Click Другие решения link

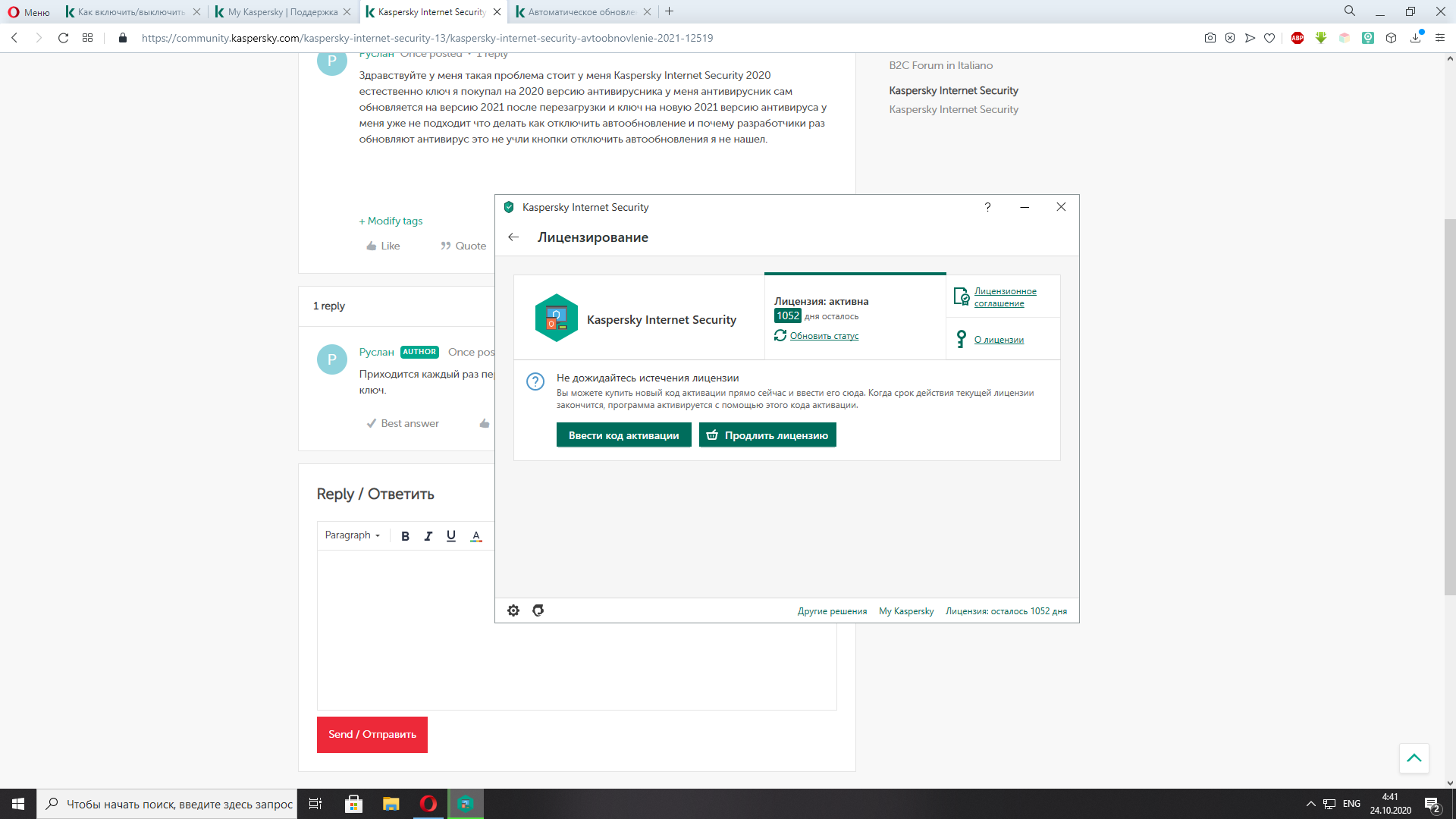tap(832, 611)
